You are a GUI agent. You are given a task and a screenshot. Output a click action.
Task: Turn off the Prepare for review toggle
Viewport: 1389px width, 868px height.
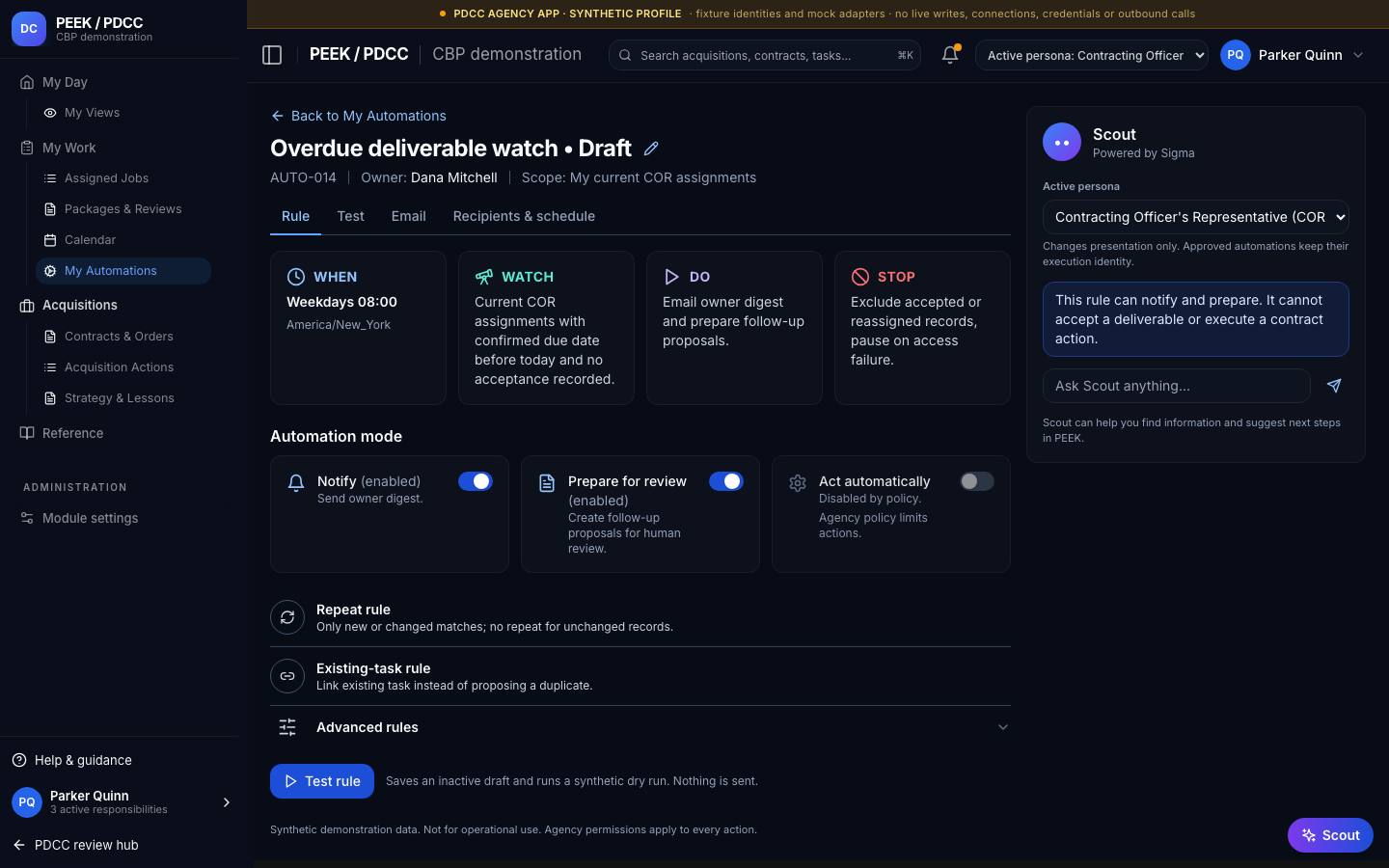(726, 481)
